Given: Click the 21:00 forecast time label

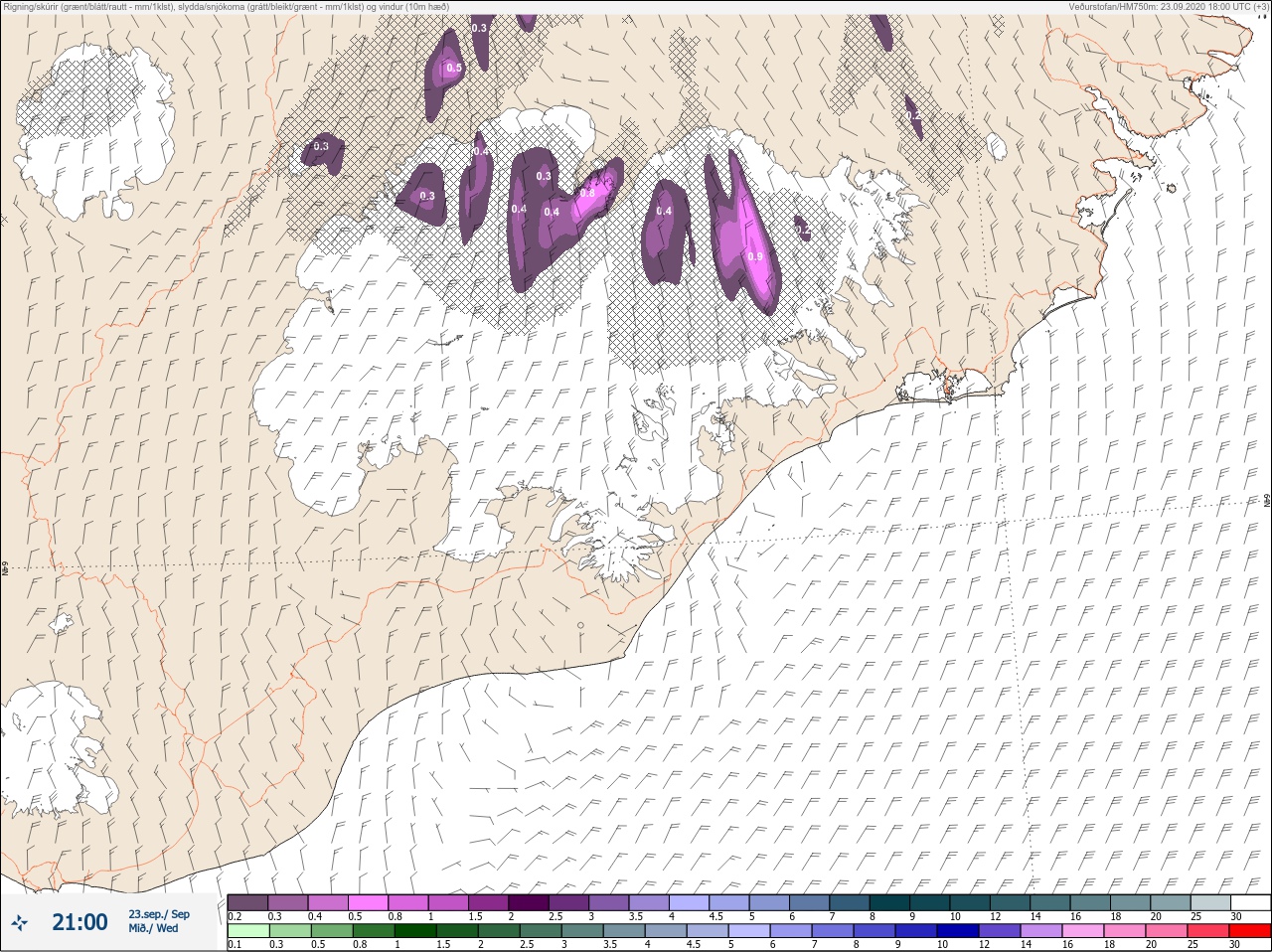Looking at the screenshot, I should tap(79, 922).
